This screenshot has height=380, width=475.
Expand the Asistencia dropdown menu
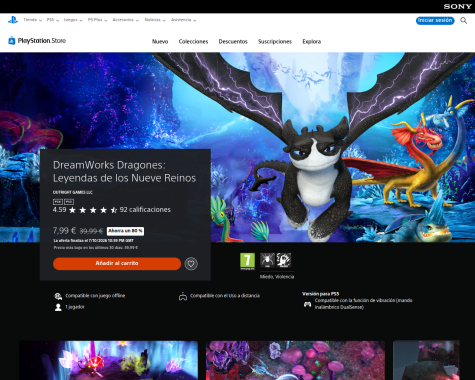point(183,20)
